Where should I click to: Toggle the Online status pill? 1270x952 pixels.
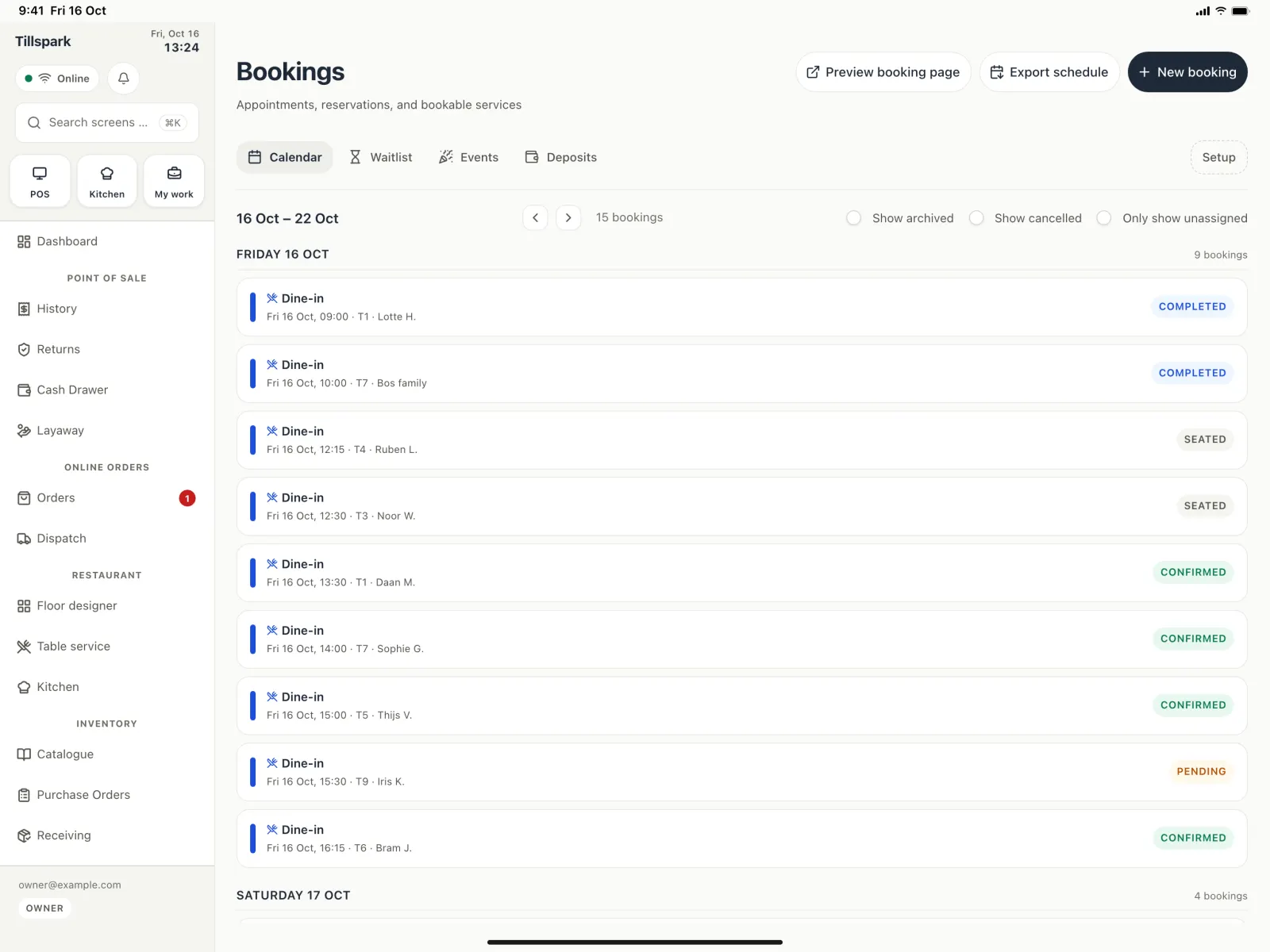(57, 79)
